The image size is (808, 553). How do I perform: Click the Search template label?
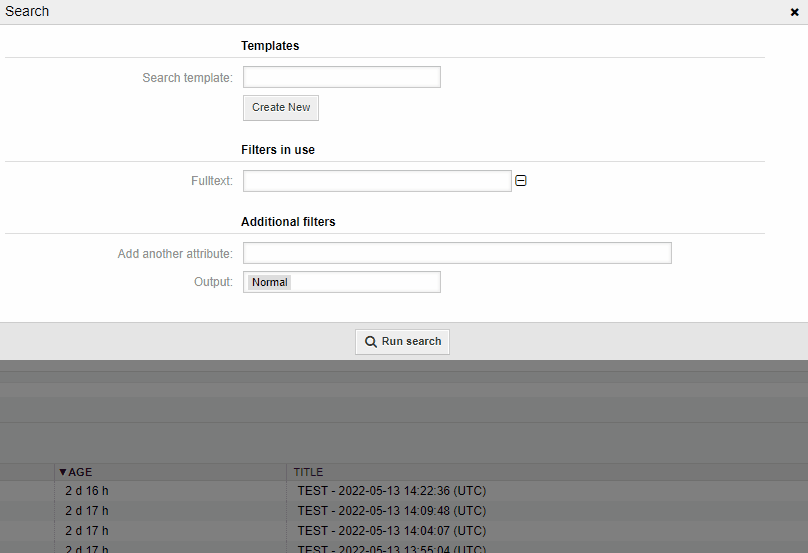pos(187,78)
